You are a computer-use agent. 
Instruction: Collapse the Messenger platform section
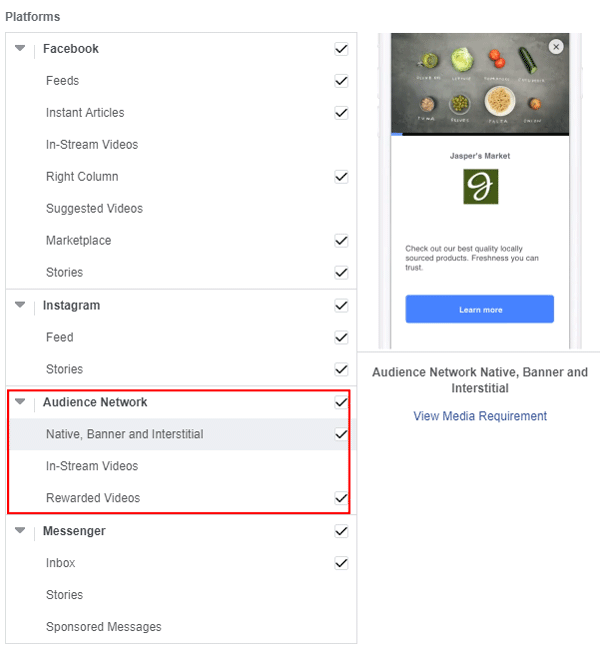pyautogui.click(x=20, y=531)
